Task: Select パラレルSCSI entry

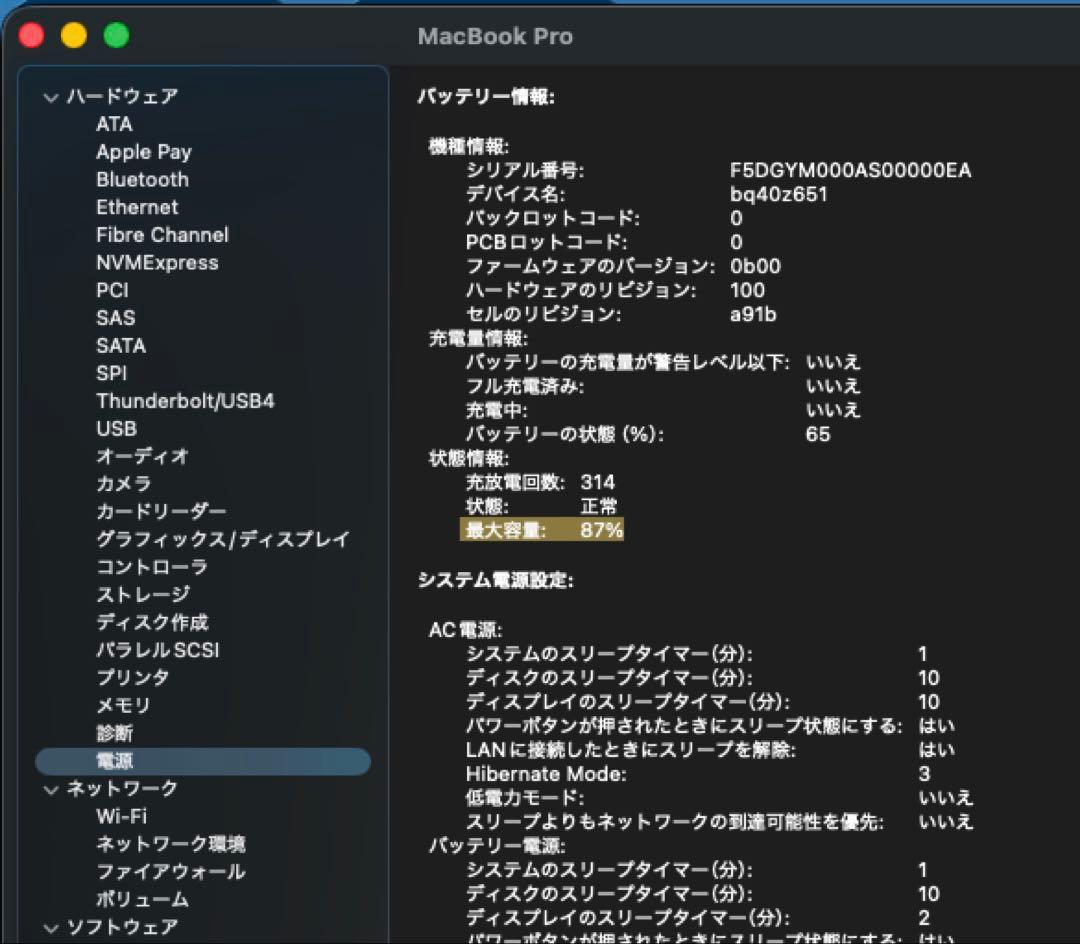Action: coord(158,650)
